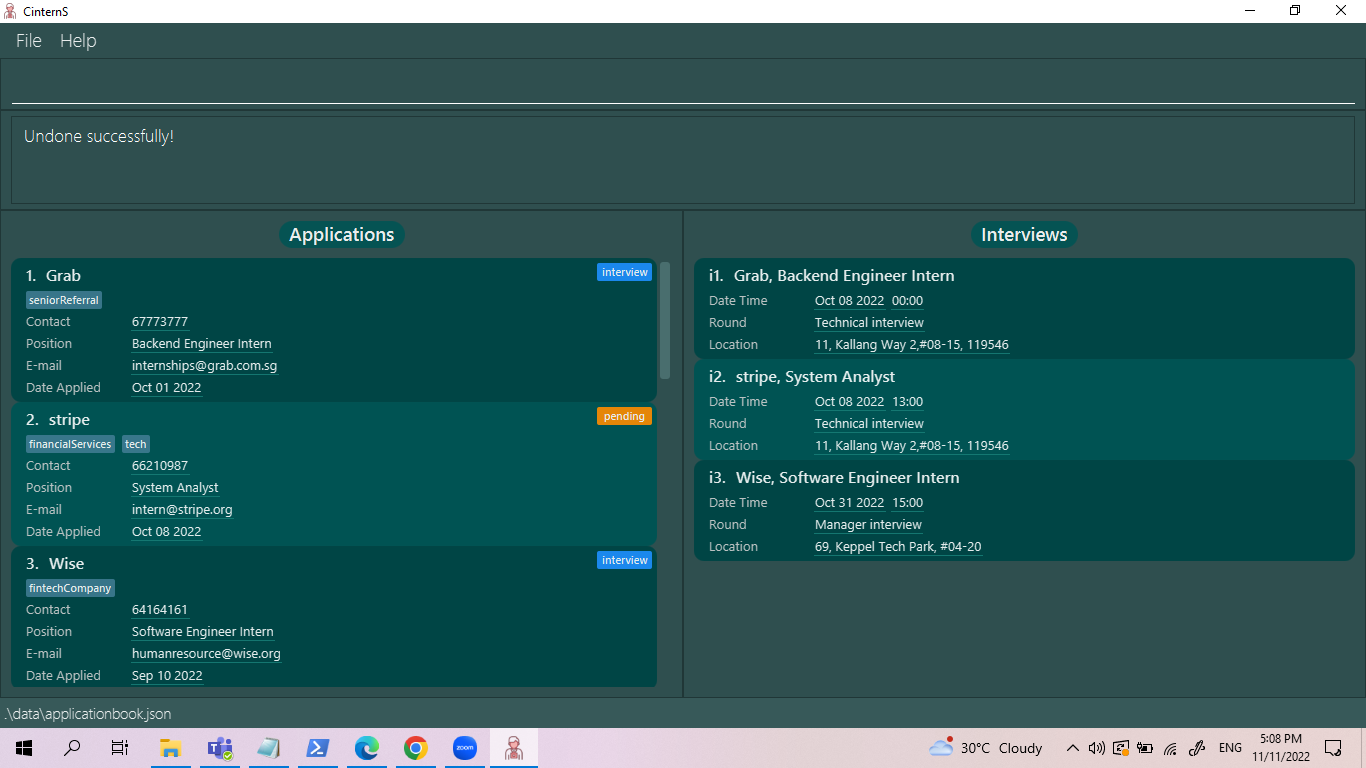
Task: Click the fintechCompany tag
Action: 70,588
